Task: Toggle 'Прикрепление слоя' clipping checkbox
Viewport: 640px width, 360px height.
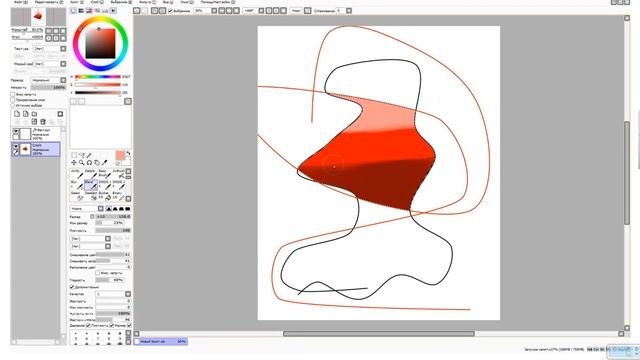Action: click(x=13, y=100)
